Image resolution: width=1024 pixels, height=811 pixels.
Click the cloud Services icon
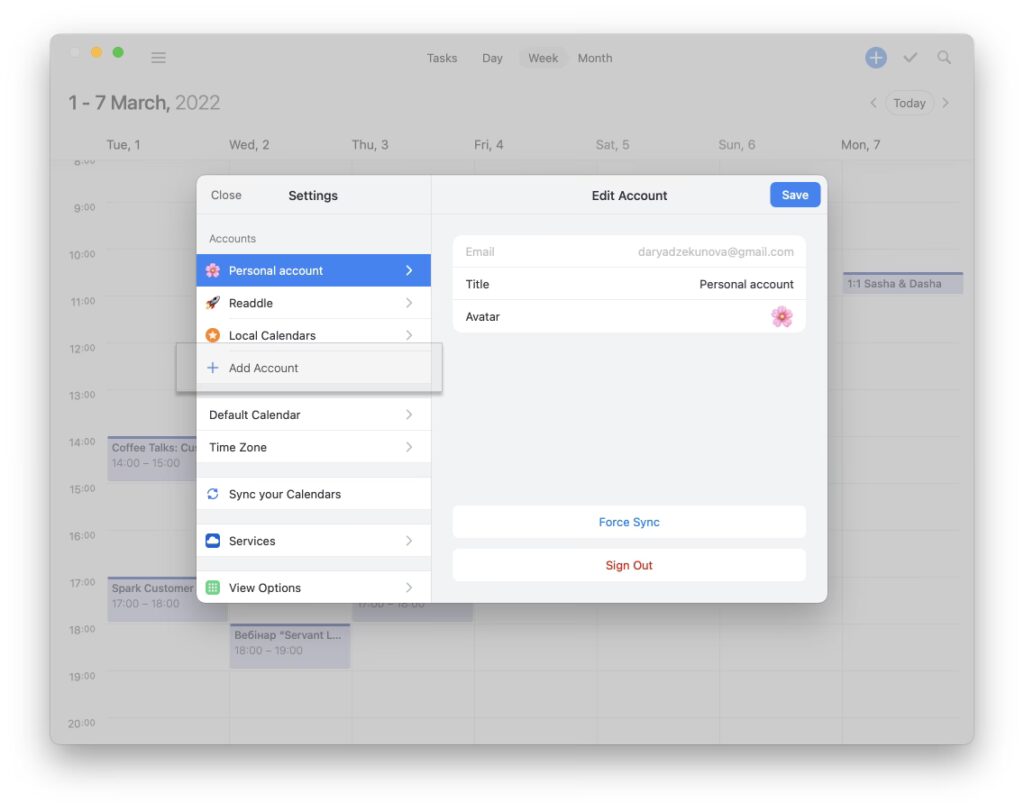pyautogui.click(x=213, y=541)
